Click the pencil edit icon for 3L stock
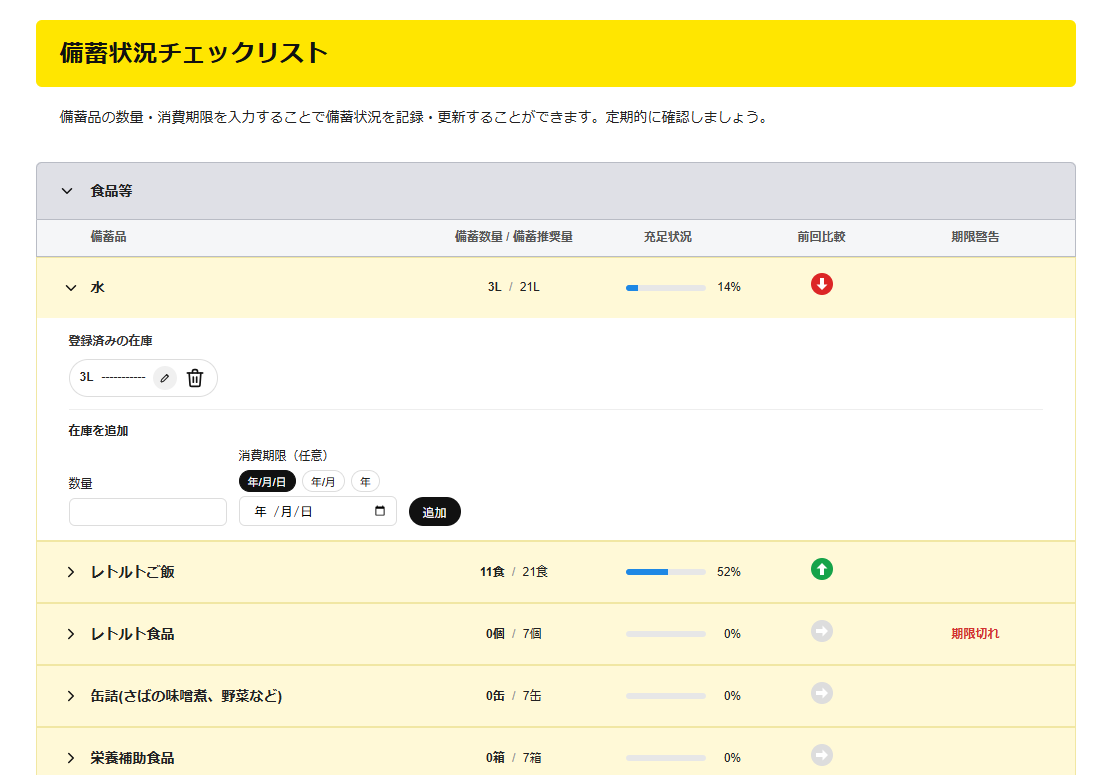 165,378
